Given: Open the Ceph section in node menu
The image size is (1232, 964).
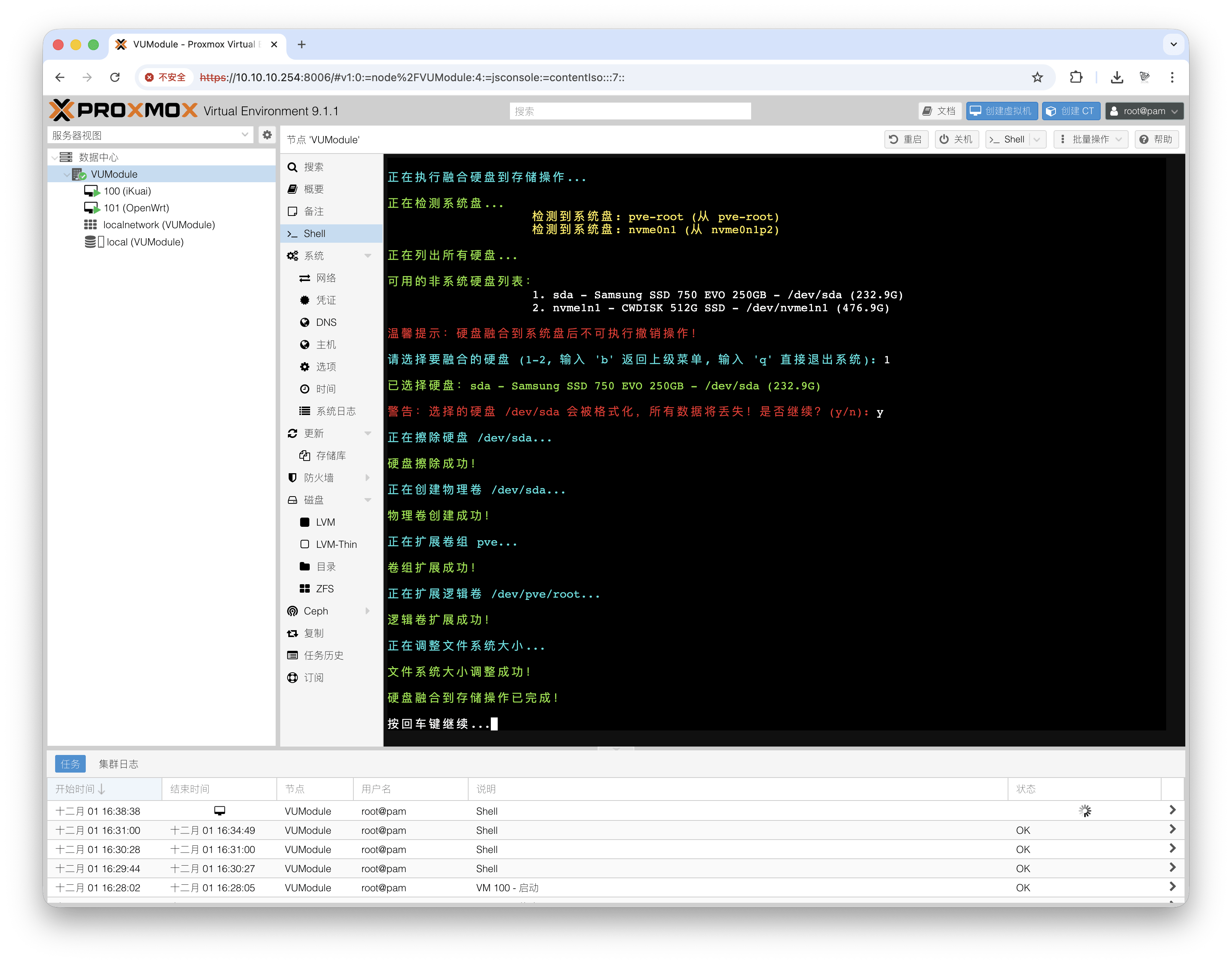Looking at the screenshot, I should point(315,611).
